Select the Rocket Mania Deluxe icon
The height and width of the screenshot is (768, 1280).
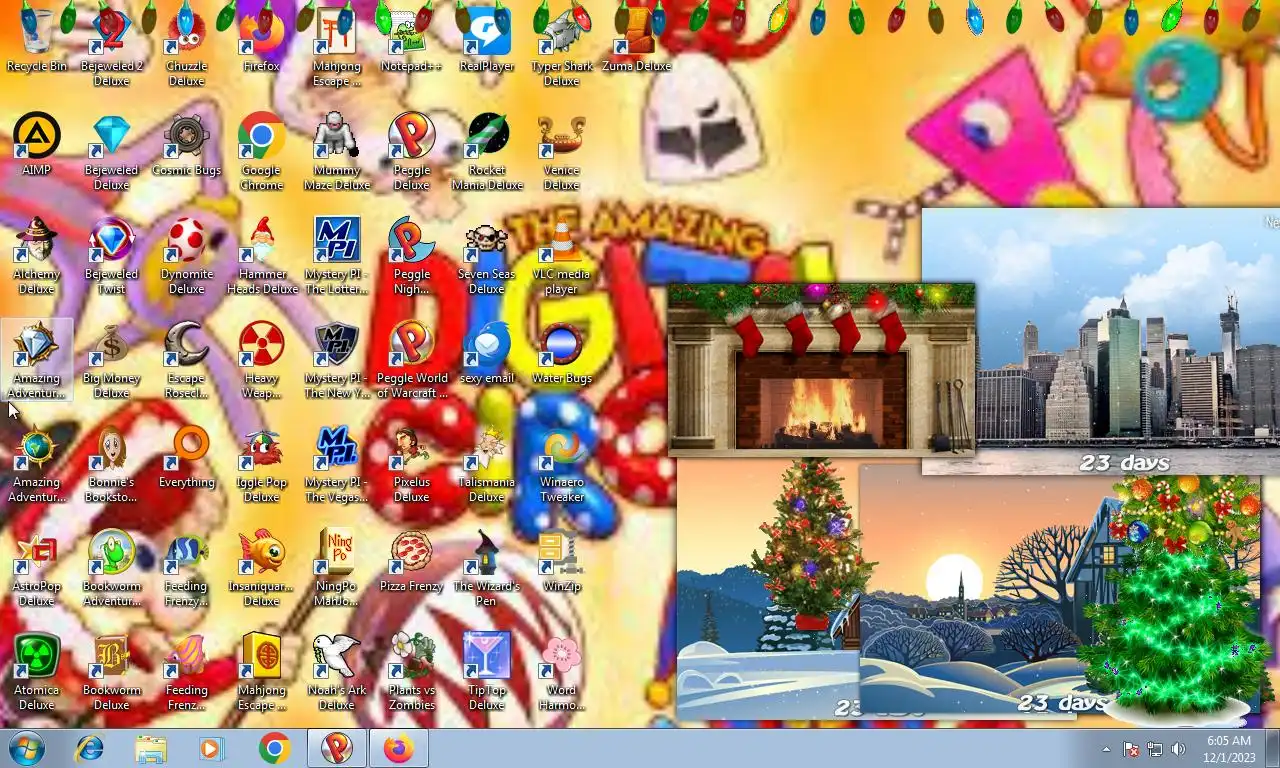point(486,152)
